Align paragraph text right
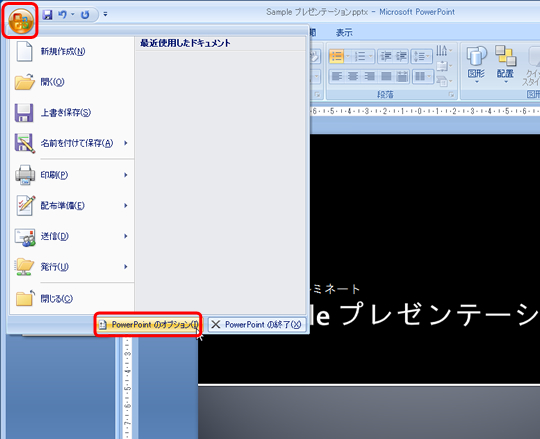 [x=369, y=76]
